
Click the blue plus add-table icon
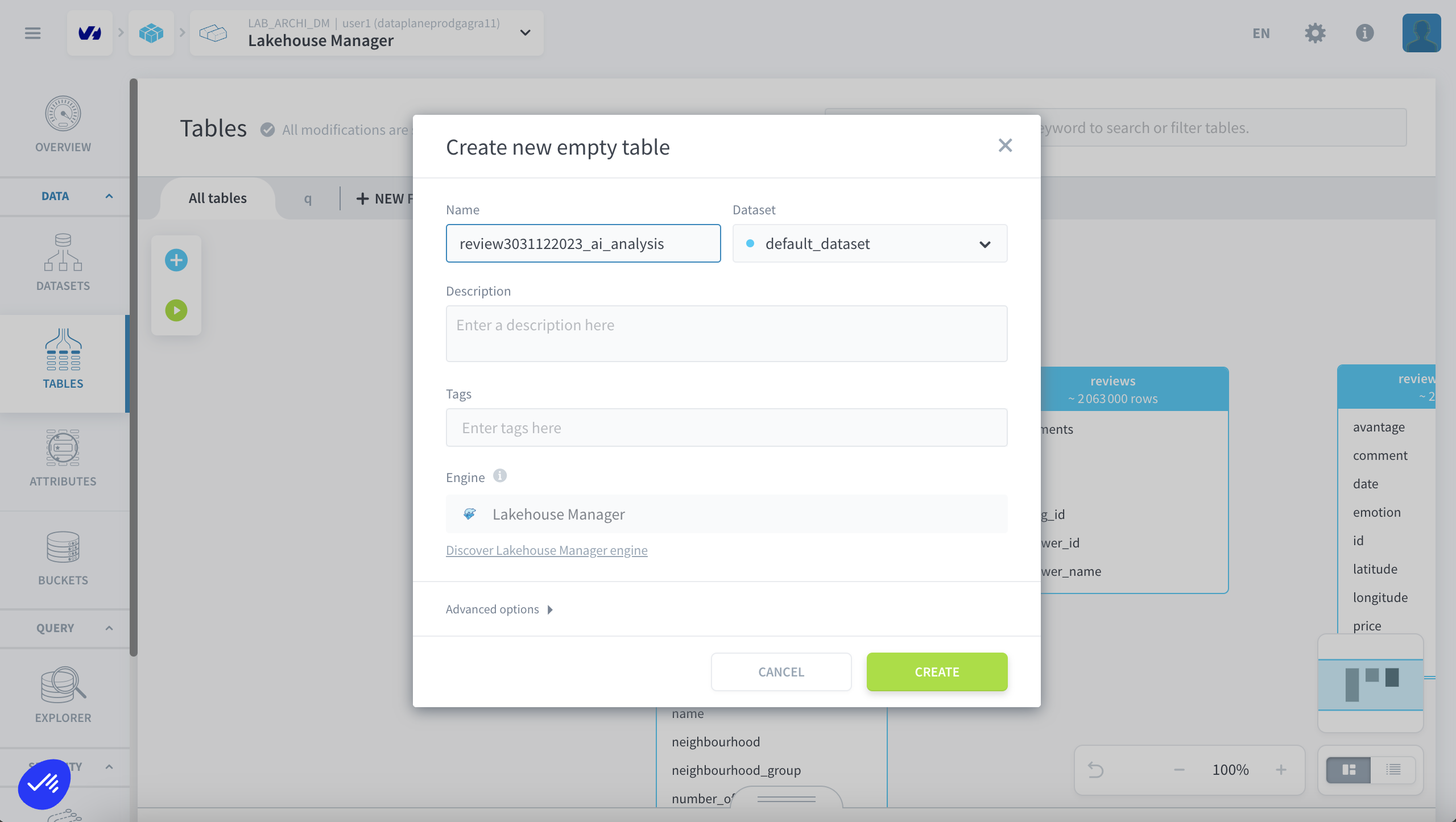(176, 260)
